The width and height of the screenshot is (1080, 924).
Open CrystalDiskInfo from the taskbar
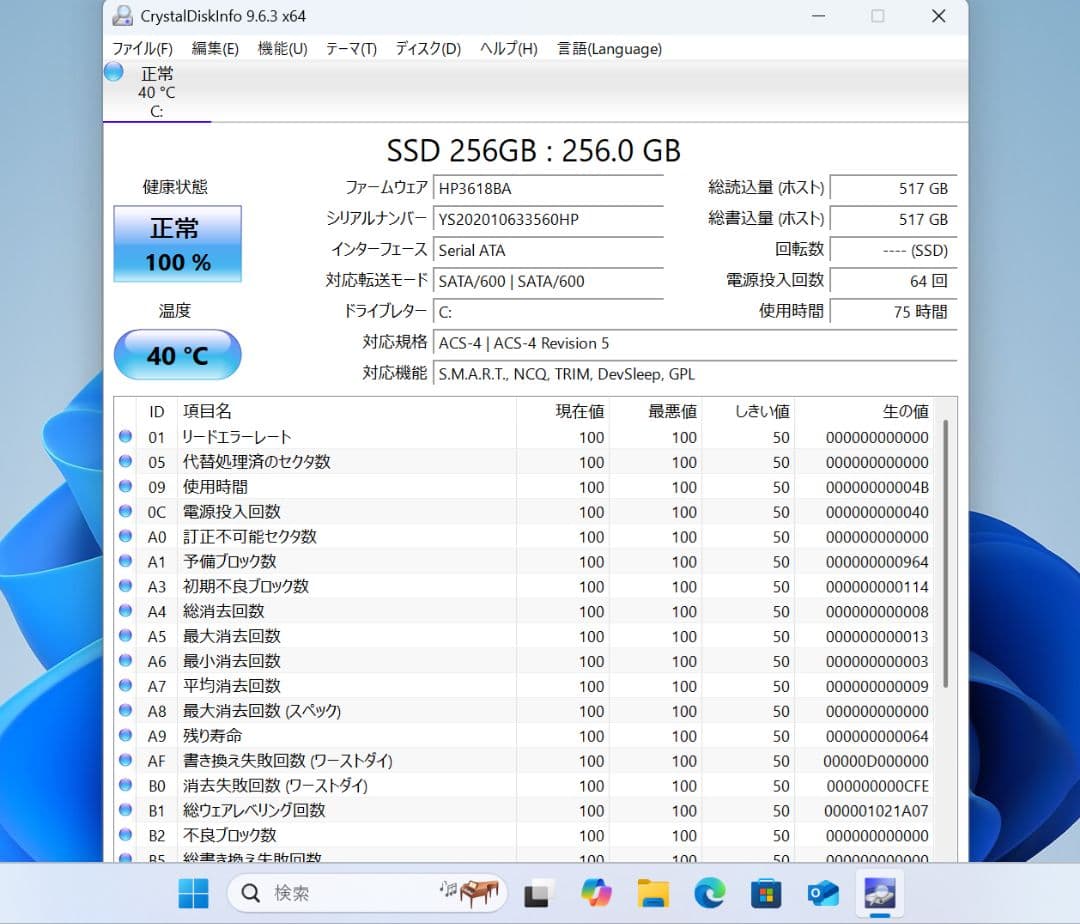pos(879,893)
